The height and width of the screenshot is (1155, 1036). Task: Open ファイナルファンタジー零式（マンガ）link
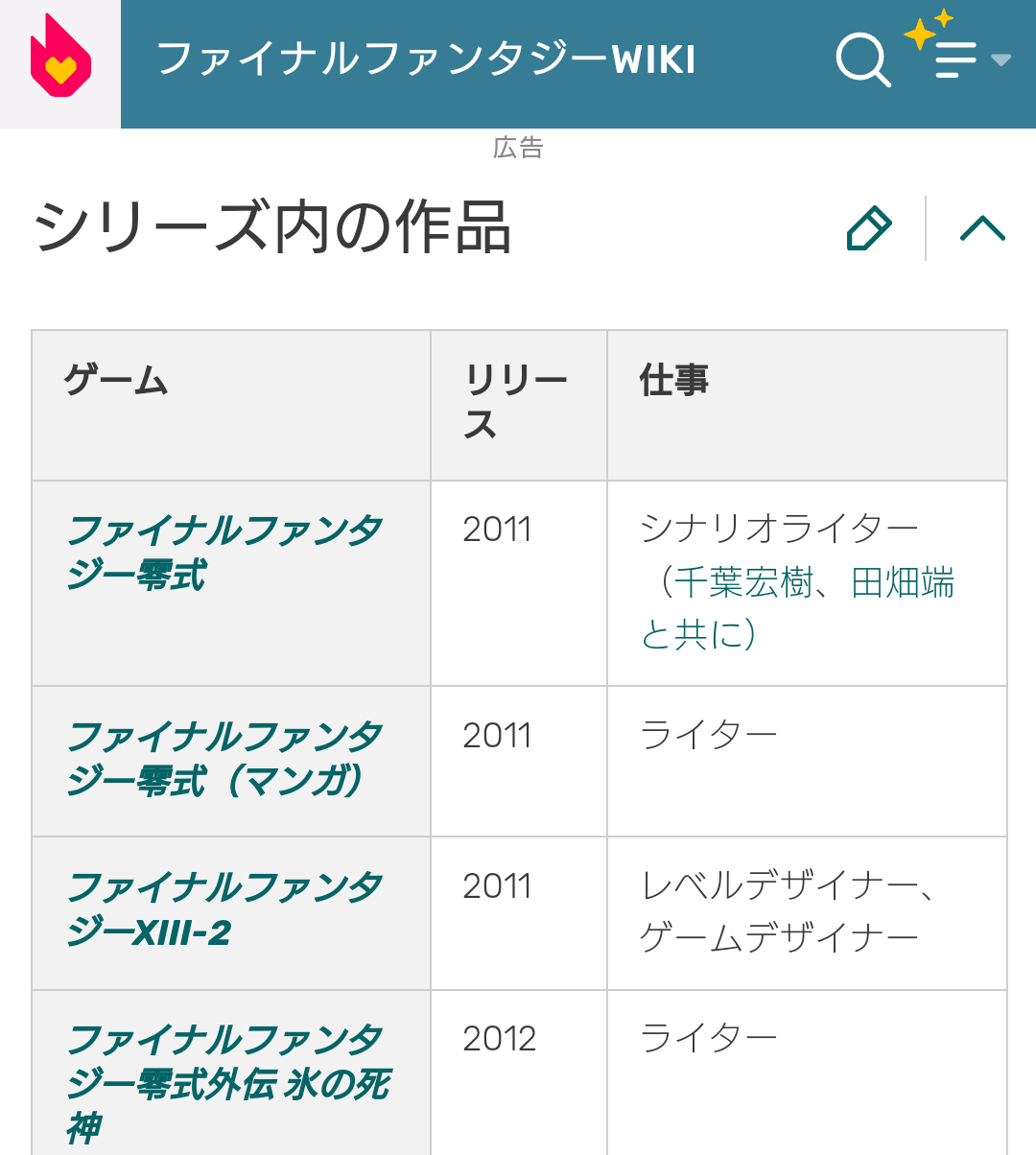(224, 759)
